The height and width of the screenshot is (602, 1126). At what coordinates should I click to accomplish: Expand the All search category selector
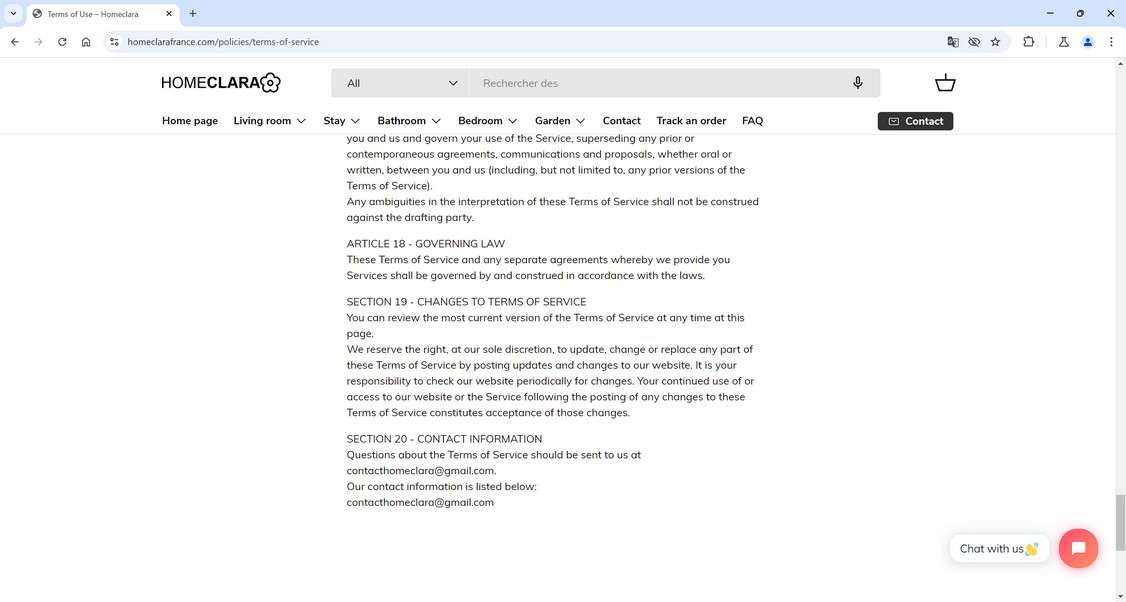tap(400, 83)
